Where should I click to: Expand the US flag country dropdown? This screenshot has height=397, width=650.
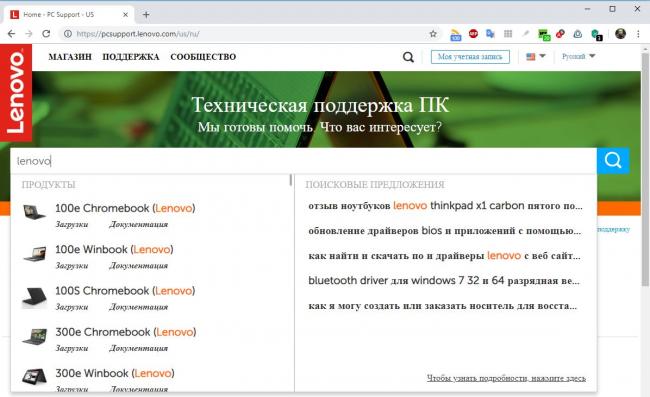coord(536,56)
